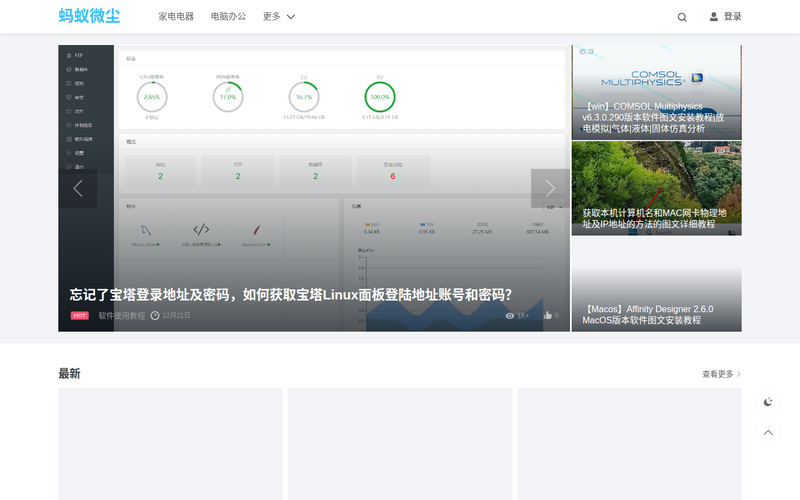Show the next carousel slide

[550, 188]
